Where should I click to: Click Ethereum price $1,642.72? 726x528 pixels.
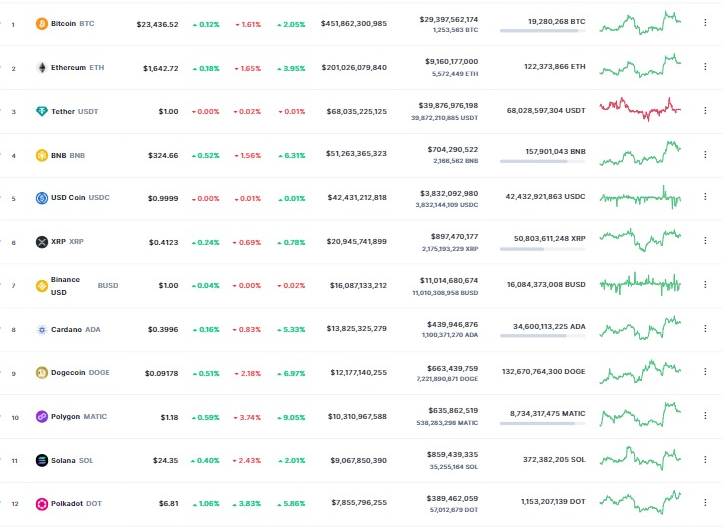click(x=161, y=69)
